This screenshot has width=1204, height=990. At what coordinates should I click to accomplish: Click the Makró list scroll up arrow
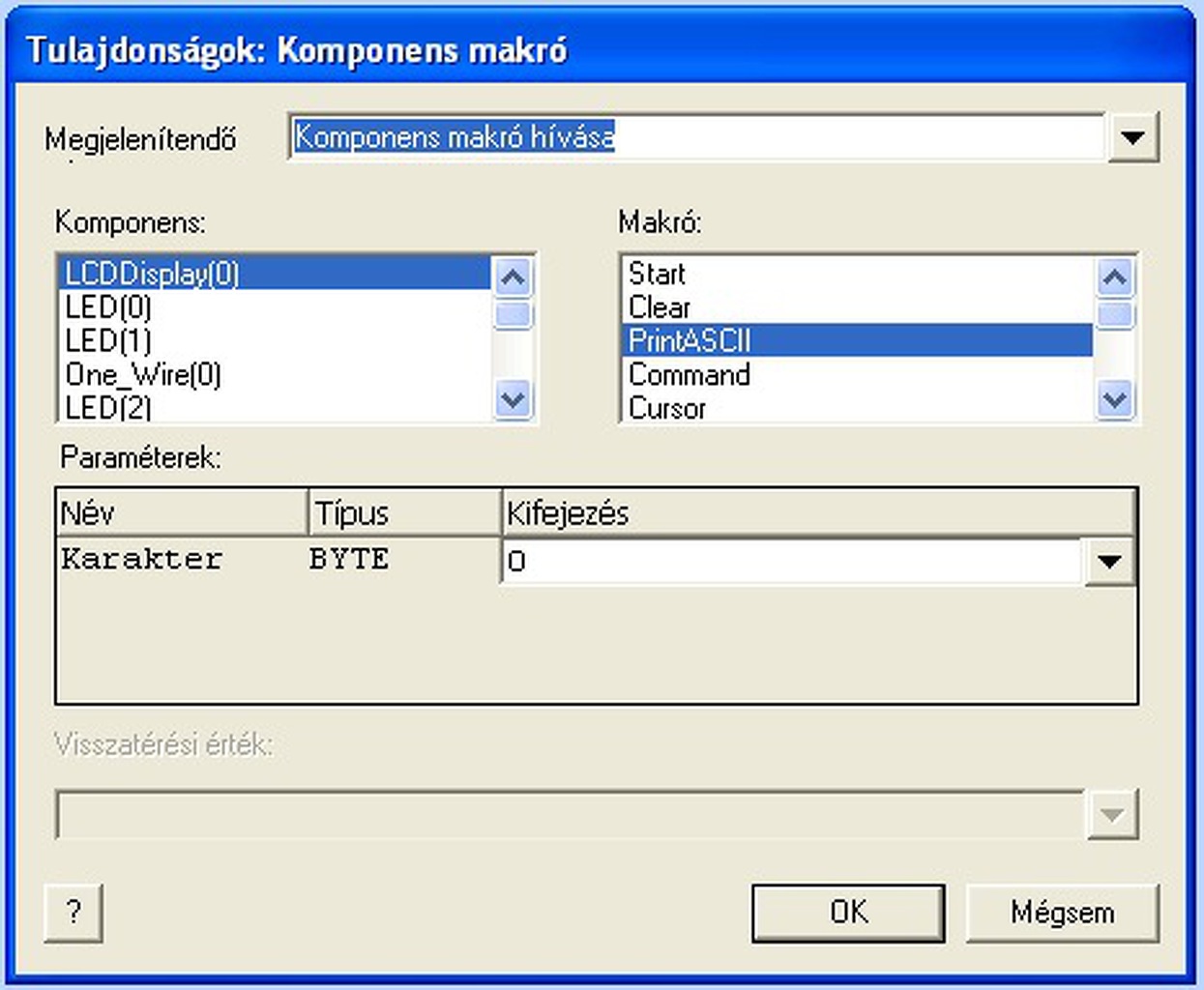(x=1115, y=277)
